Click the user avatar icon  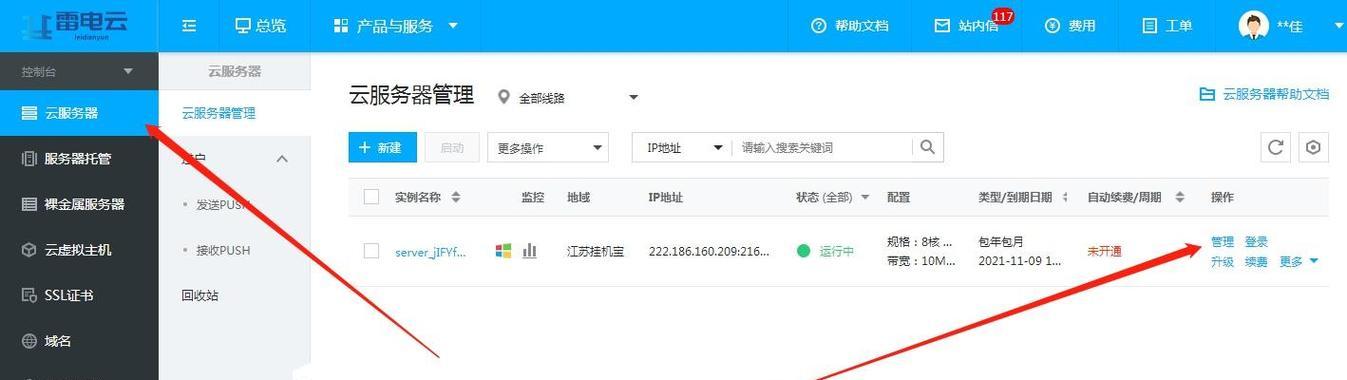pos(1253,25)
